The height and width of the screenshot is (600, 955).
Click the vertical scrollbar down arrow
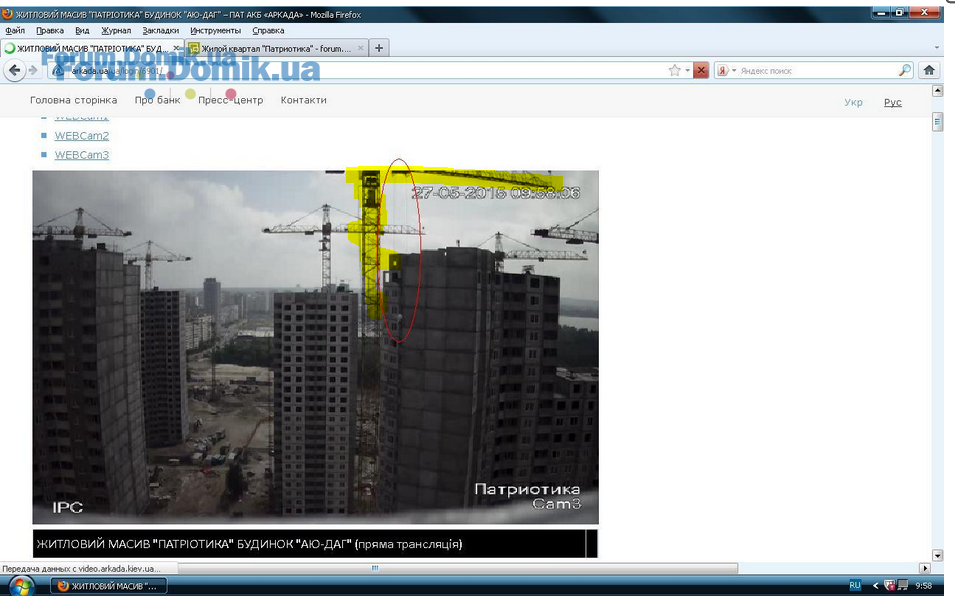pos(937,556)
